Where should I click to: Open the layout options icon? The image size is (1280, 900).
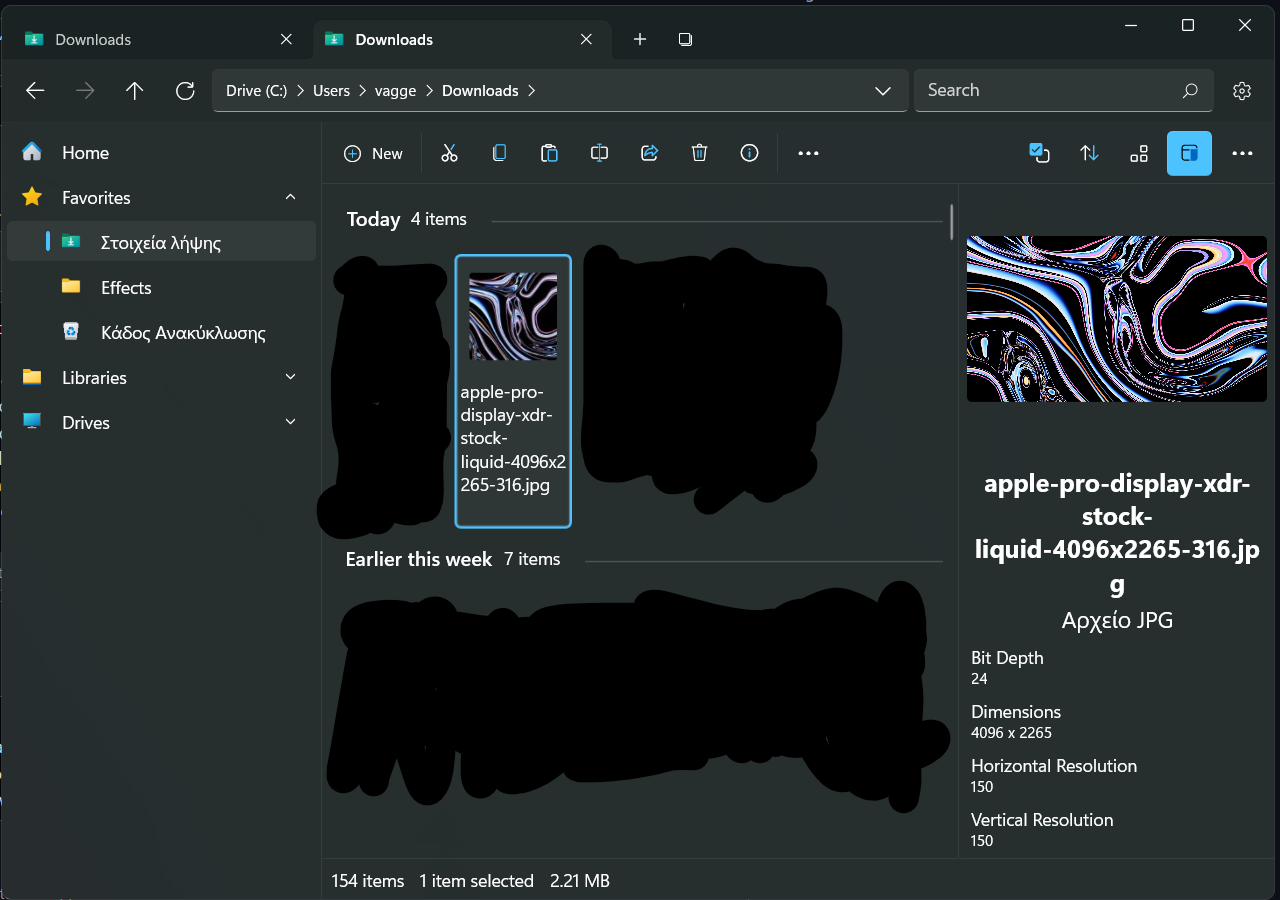coord(1139,153)
